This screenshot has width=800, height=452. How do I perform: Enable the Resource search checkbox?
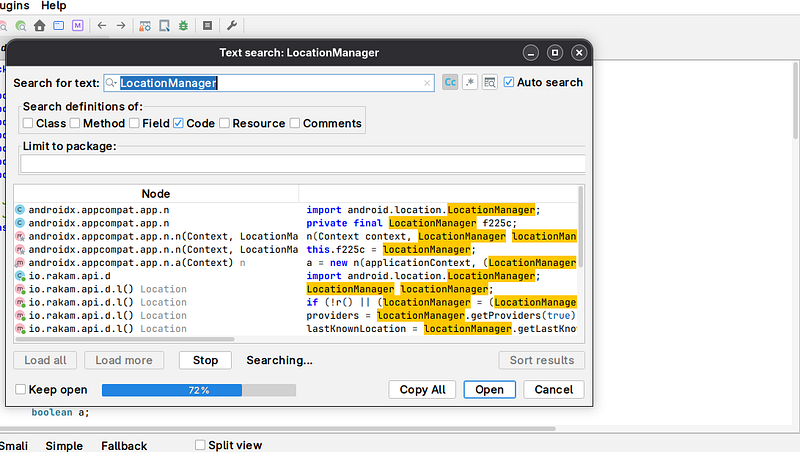224,123
